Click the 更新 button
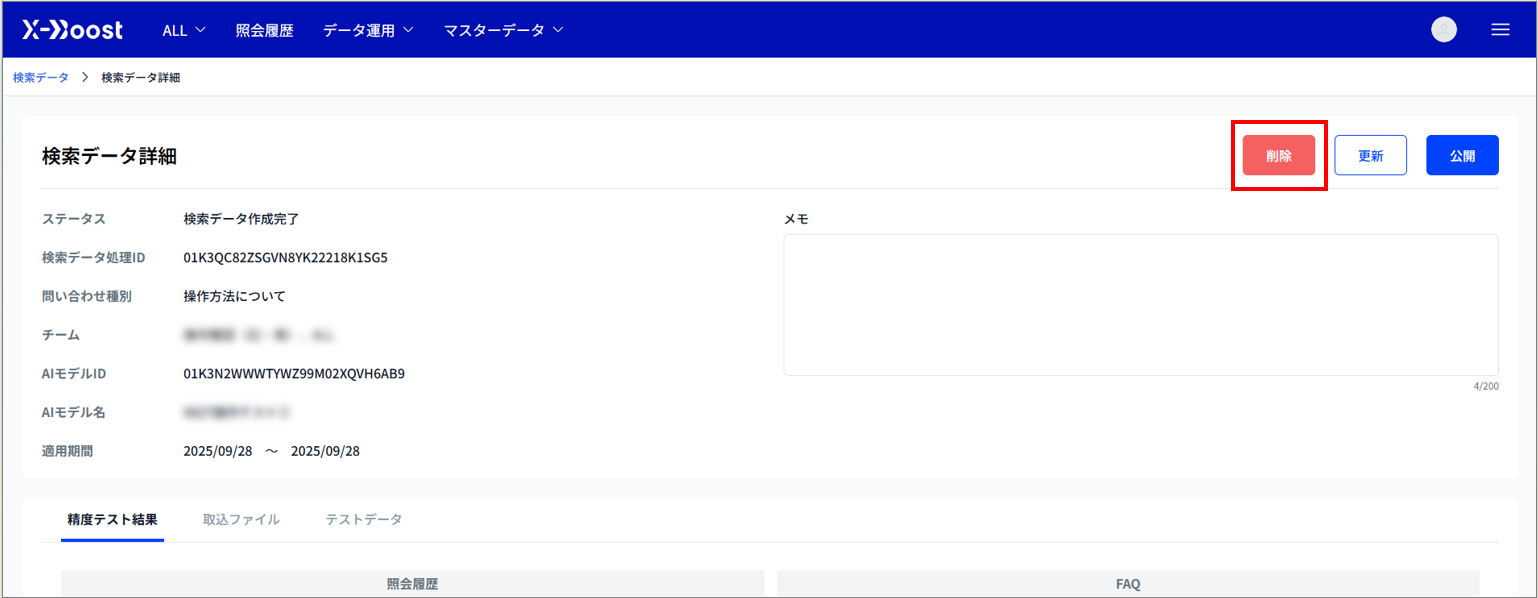Viewport: 1538px width, 598px height. click(x=1370, y=155)
